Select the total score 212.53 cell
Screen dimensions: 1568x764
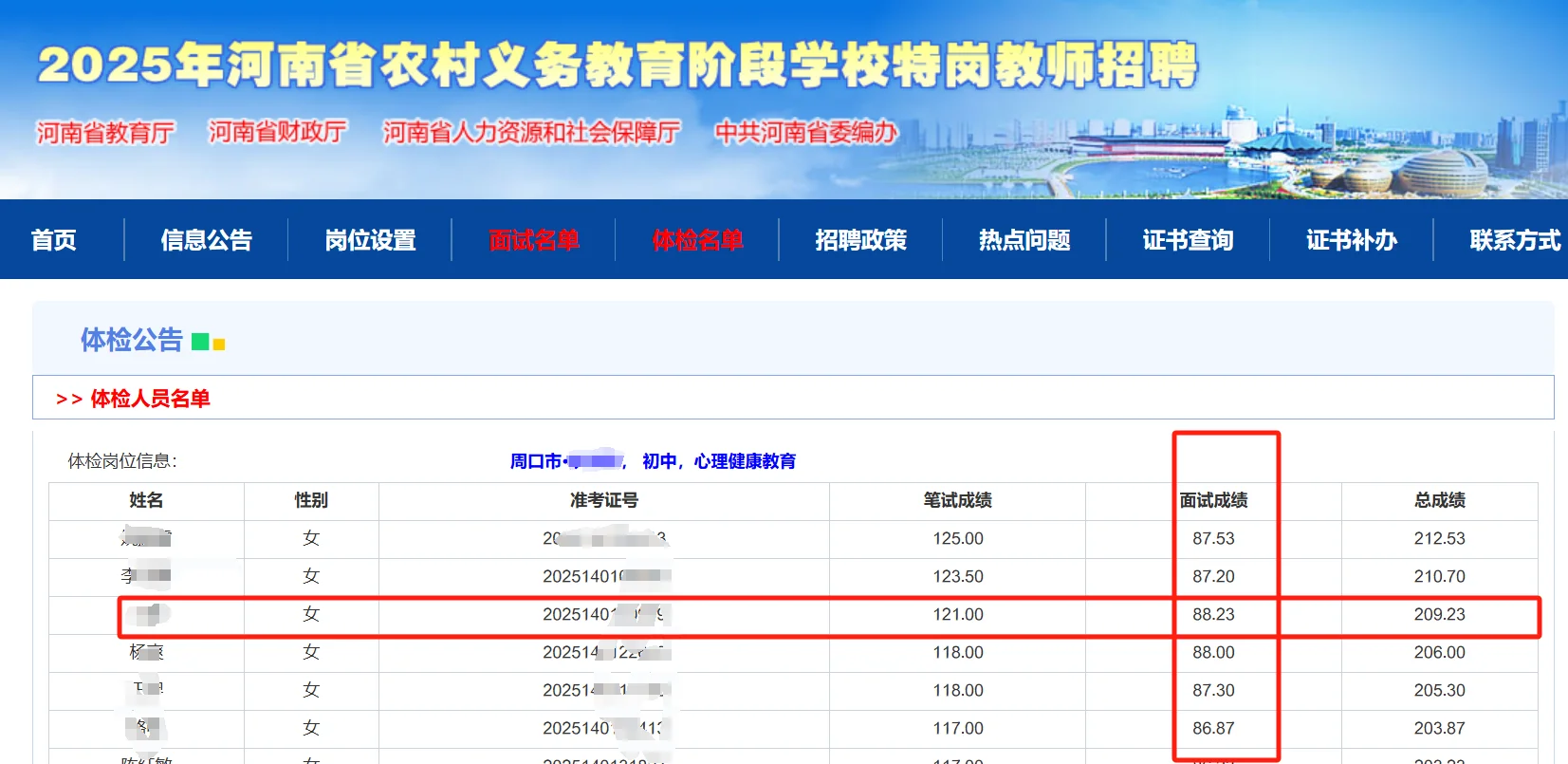click(x=1440, y=538)
